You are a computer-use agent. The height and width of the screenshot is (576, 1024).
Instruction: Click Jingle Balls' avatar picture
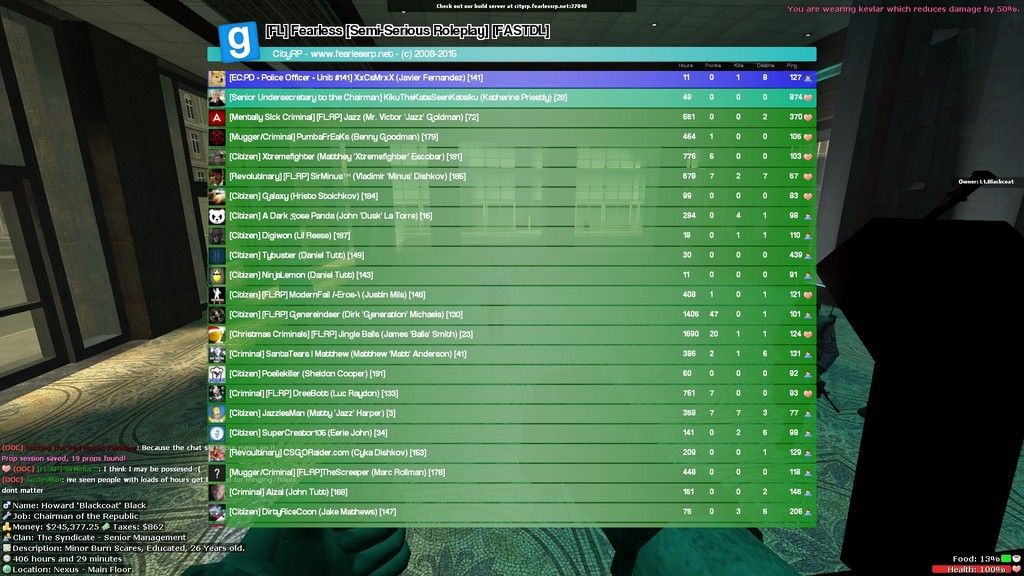click(x=217, y=334)
